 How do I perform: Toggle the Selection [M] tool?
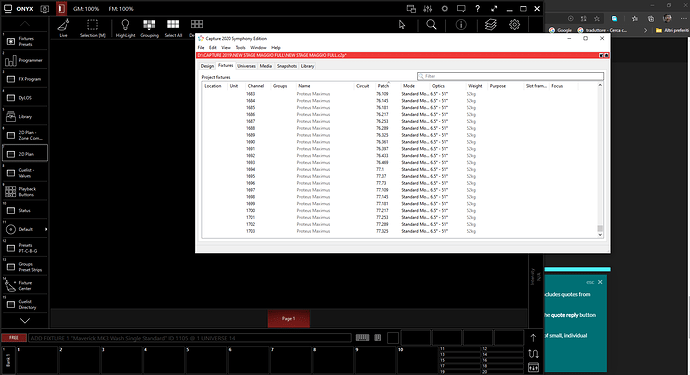(92, 28)
